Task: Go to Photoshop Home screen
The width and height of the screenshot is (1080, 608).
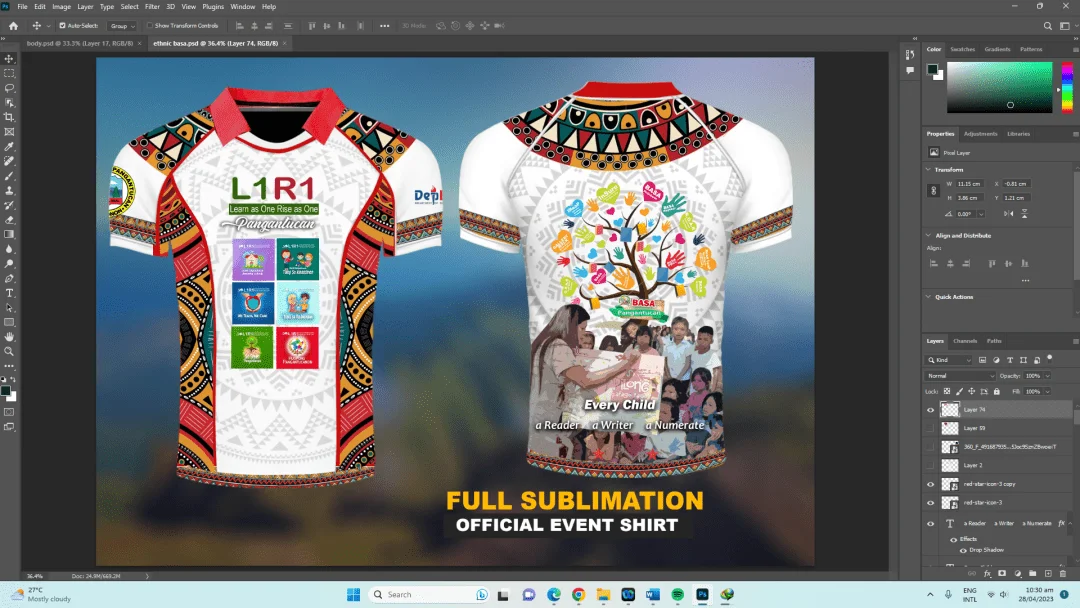Action: coord(13,25)
